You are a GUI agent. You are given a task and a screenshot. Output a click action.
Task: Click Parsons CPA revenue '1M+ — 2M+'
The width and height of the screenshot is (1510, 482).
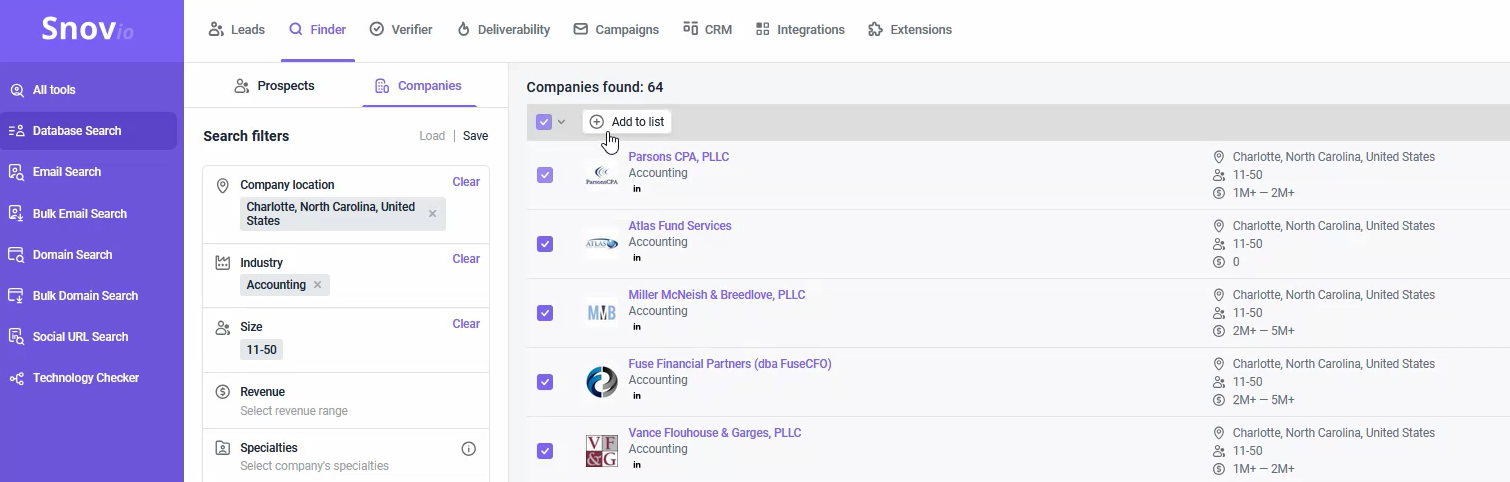tap(1264, 193)
